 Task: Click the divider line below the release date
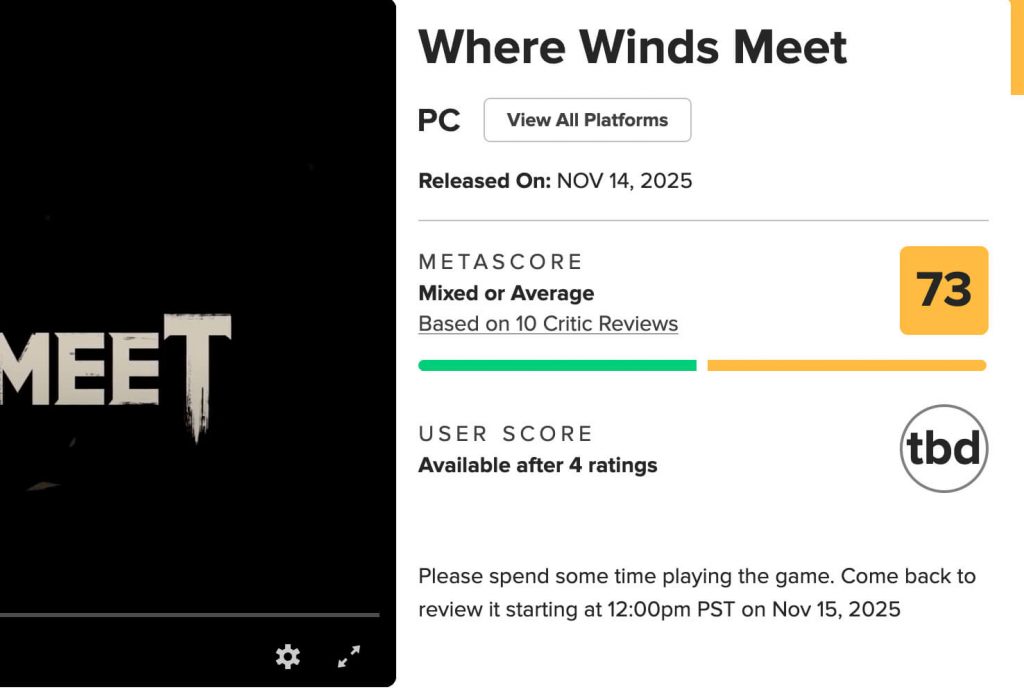click(x=703, y=220)
